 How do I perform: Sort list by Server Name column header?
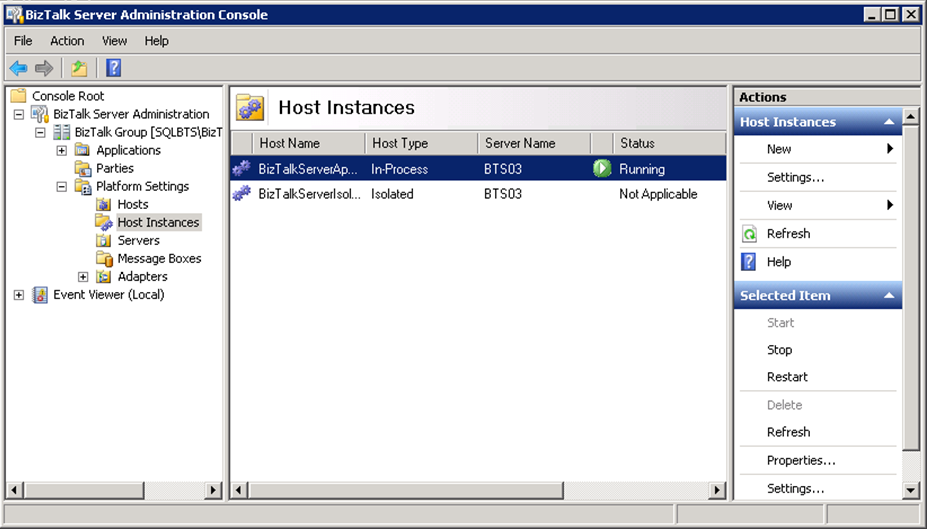click(x=520, y=143)
